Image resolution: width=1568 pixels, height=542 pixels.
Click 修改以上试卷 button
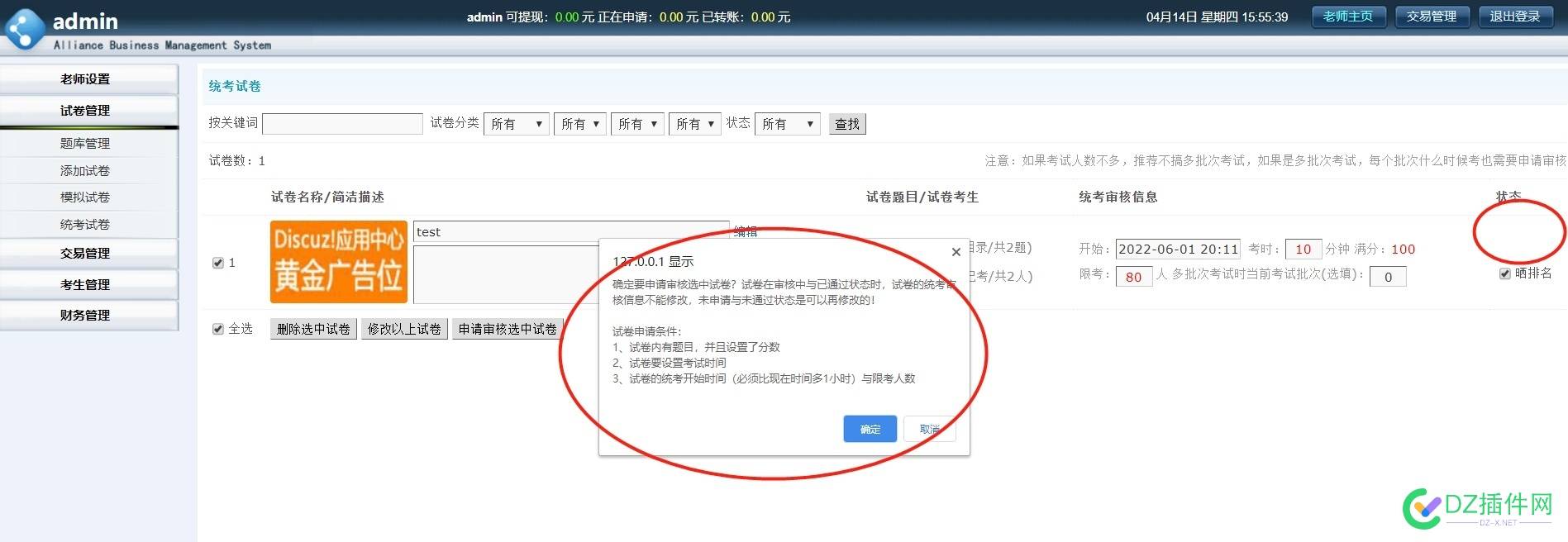[404, 329]
